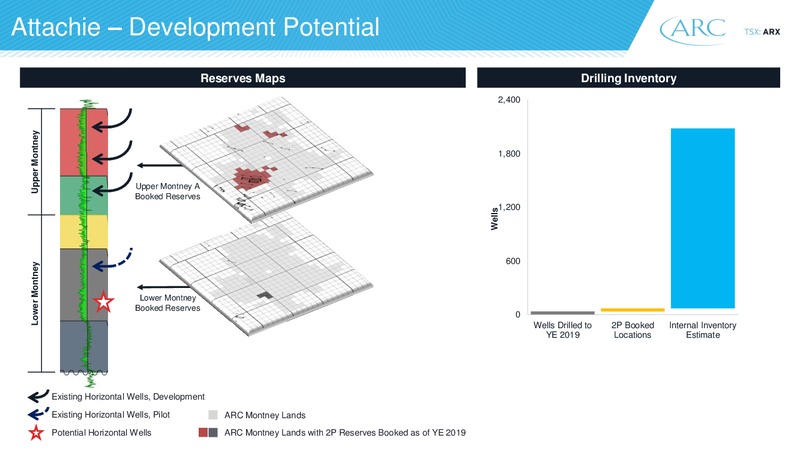
Task: Click 'Existing Horizontal Wells, Pilot' legend text
Action: (111, 414)
